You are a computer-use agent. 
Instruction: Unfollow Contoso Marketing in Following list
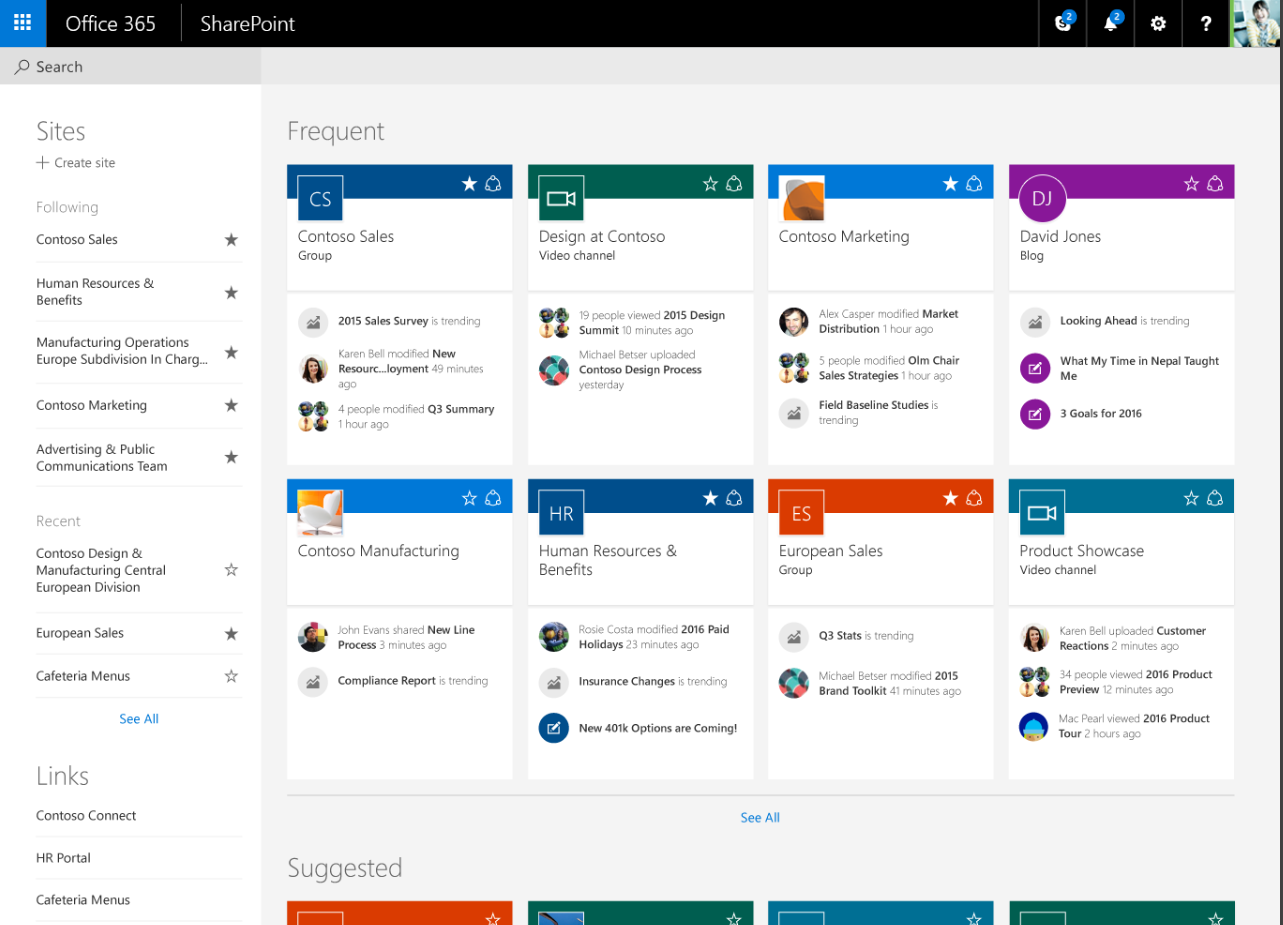[231, 405]
